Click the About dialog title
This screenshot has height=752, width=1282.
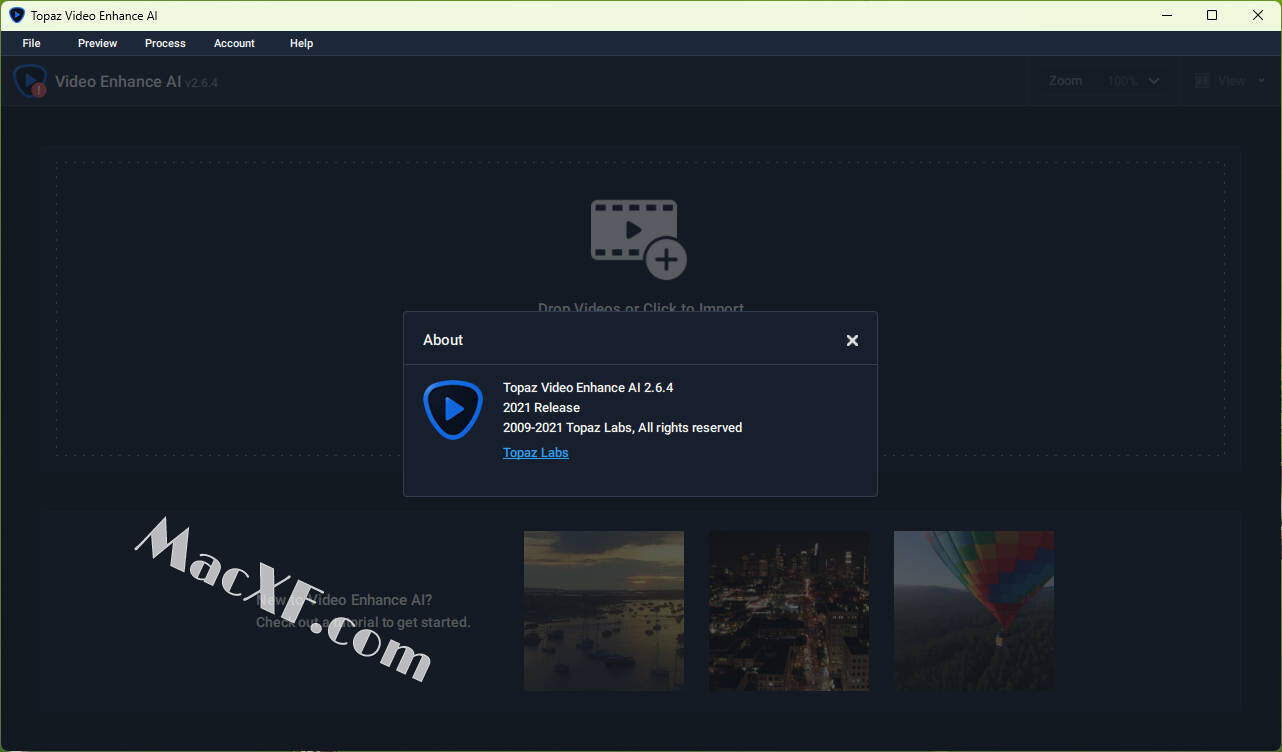[x=443, y=340]
